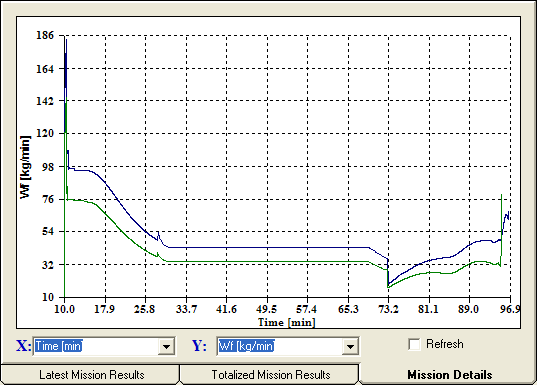Click the Time [min] horizontal axis title
Screen dimensions: 537x385
[x=287, y=322]
